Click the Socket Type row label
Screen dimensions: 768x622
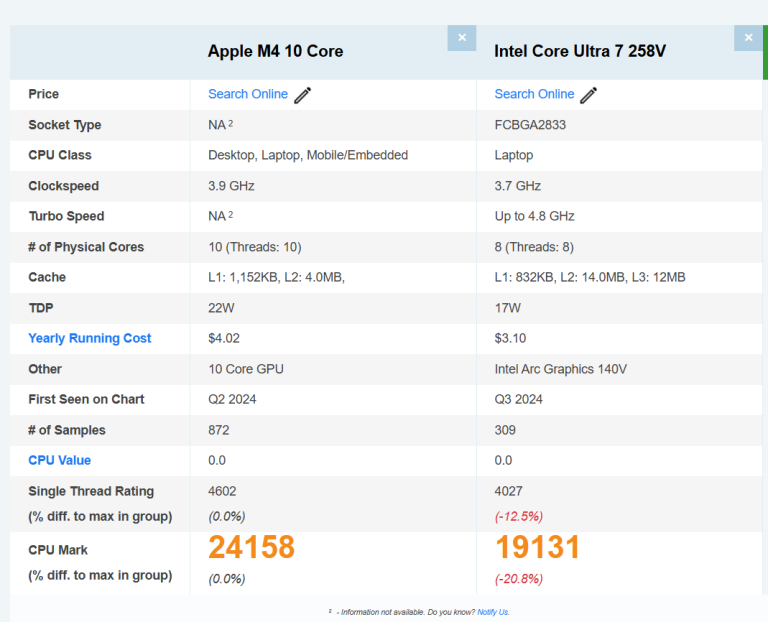[65, 125]
